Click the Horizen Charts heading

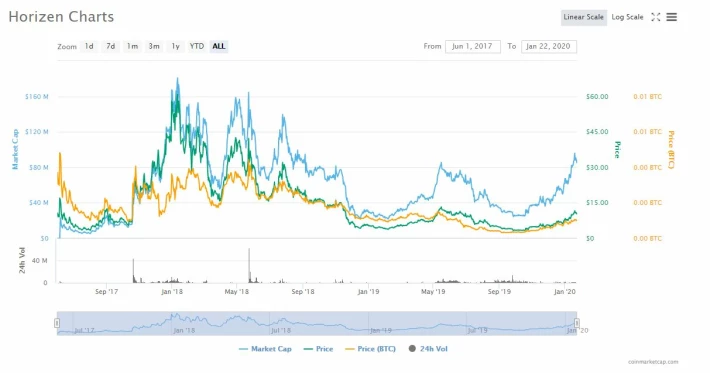click(61, 17)
